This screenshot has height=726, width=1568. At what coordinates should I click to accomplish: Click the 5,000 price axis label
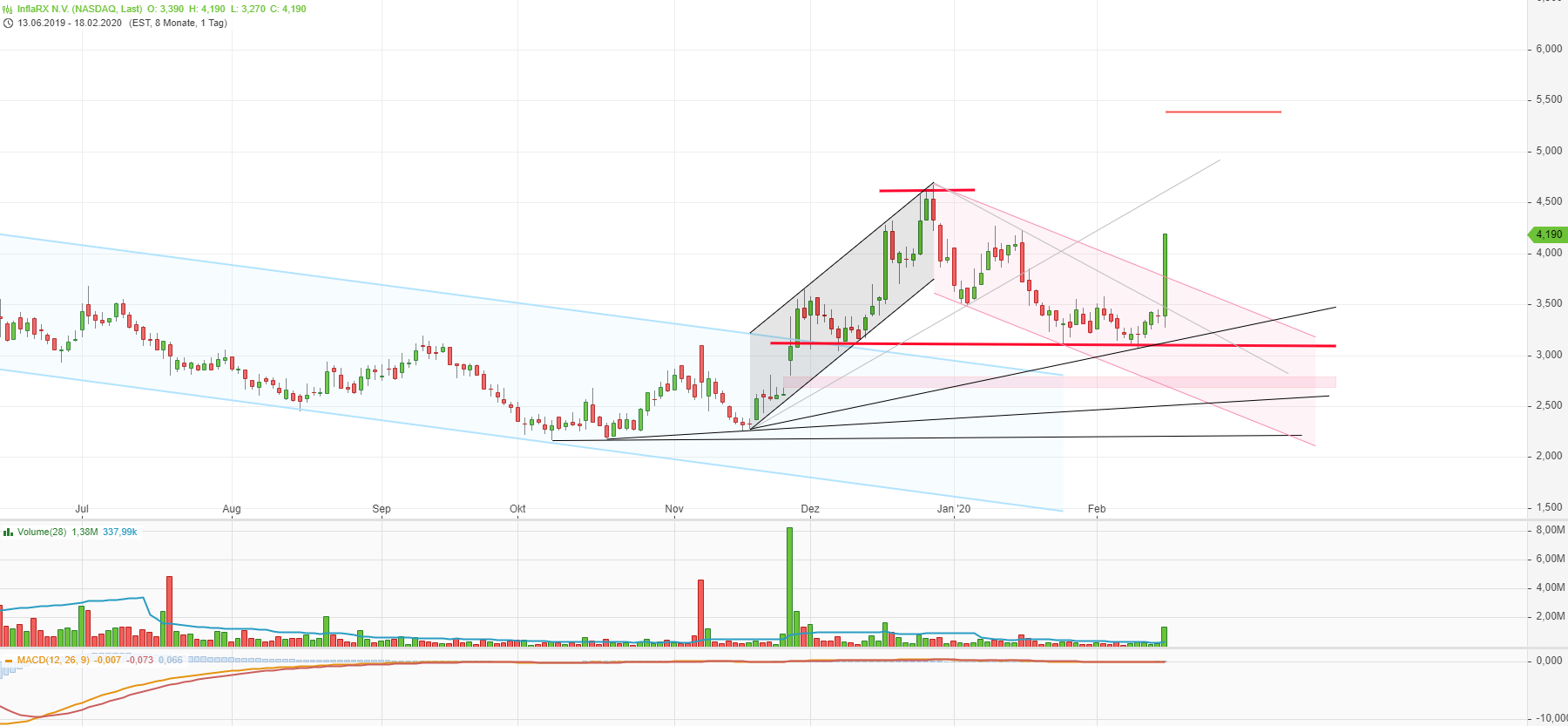(1549, 151)
